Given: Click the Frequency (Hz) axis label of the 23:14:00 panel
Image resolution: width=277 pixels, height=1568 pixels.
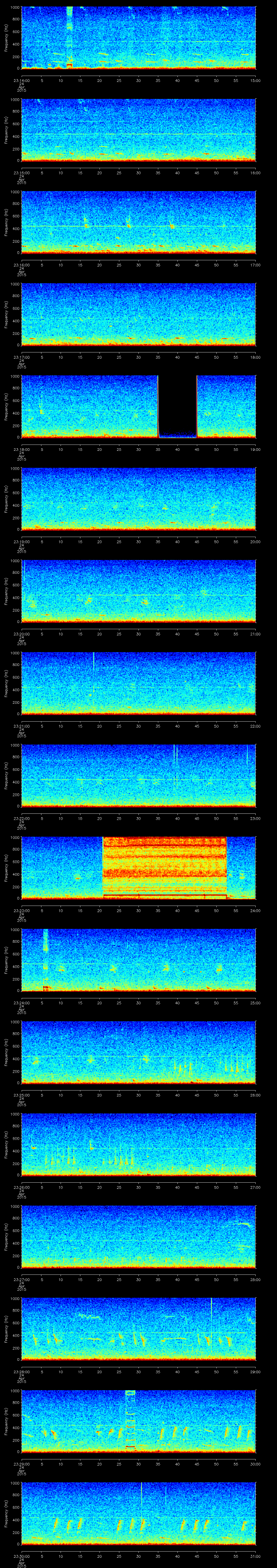Looking at the screenshot, I should [x=6, y=38].
